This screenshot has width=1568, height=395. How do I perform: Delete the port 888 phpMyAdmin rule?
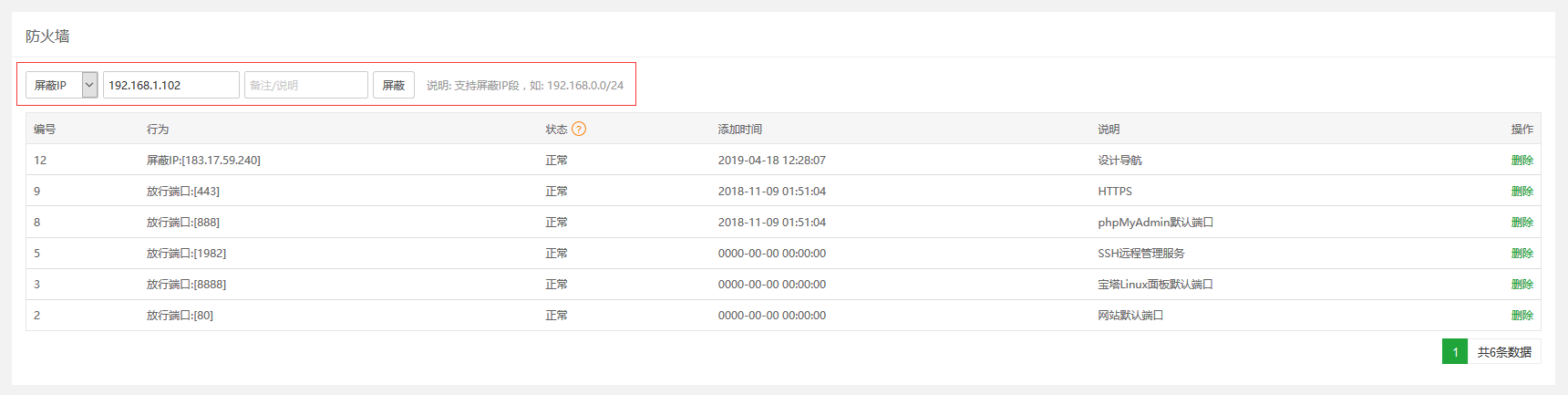(1522, 223)
